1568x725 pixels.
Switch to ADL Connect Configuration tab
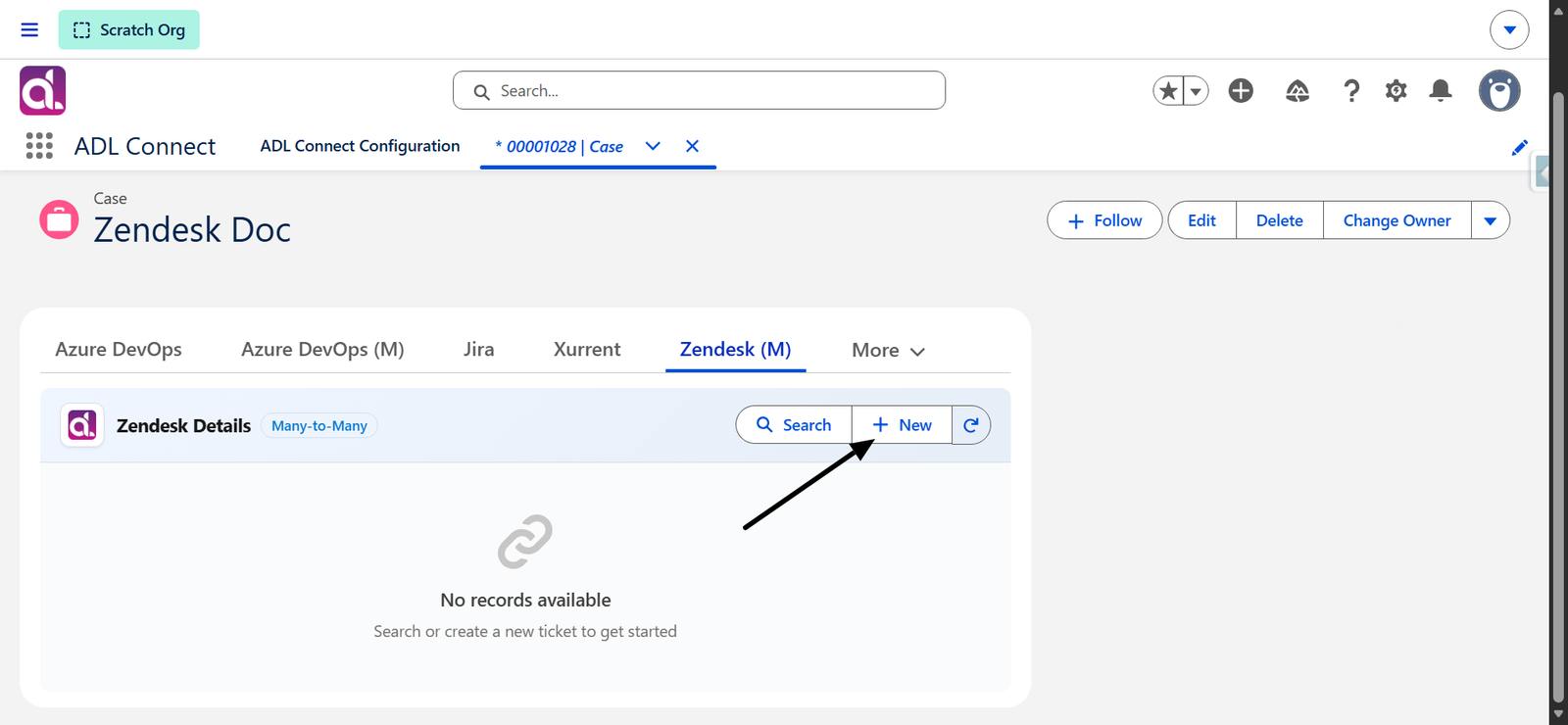360,146
